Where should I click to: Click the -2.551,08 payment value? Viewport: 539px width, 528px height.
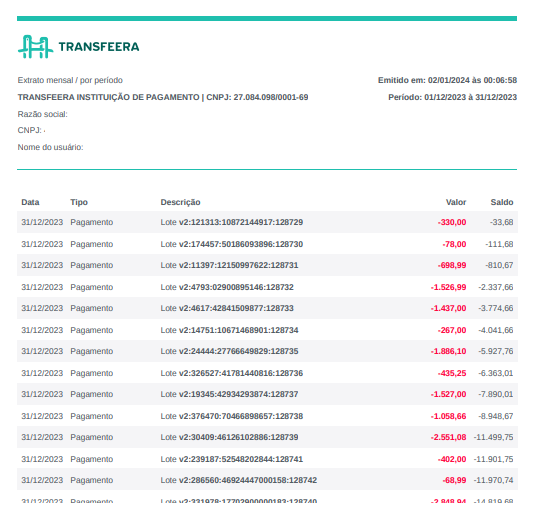coord(449,437)
